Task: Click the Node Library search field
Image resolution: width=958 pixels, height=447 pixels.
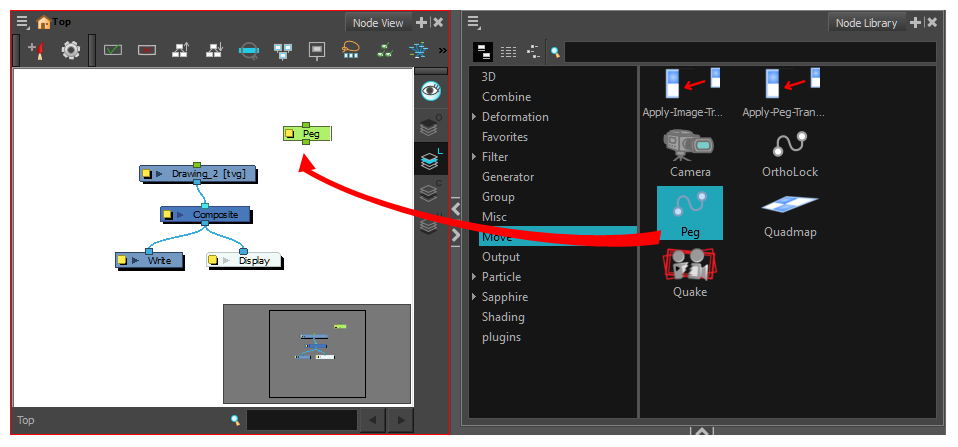Action: tap(750, 52)
